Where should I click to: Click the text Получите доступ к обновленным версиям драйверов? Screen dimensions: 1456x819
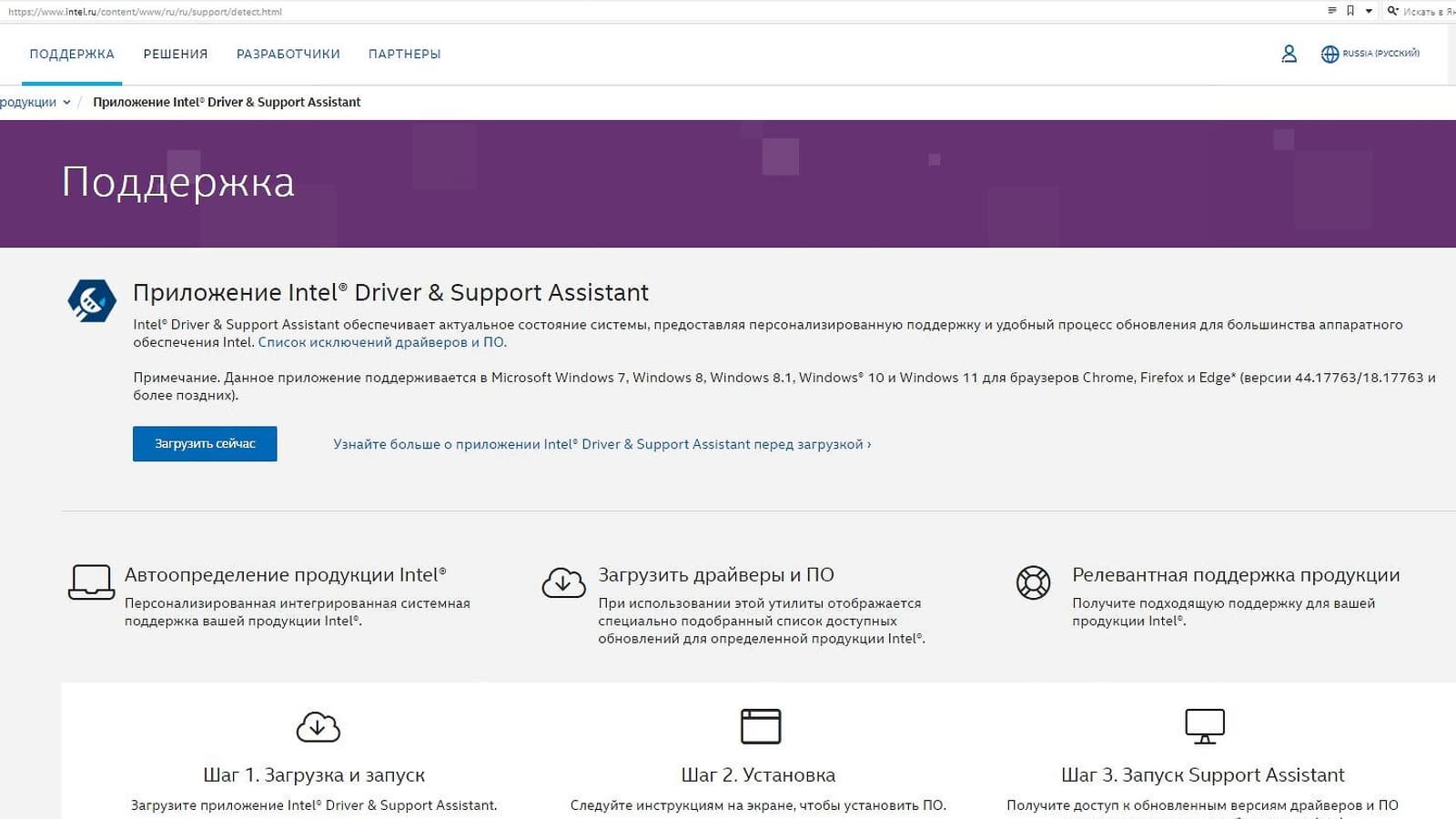[1203, 805]
